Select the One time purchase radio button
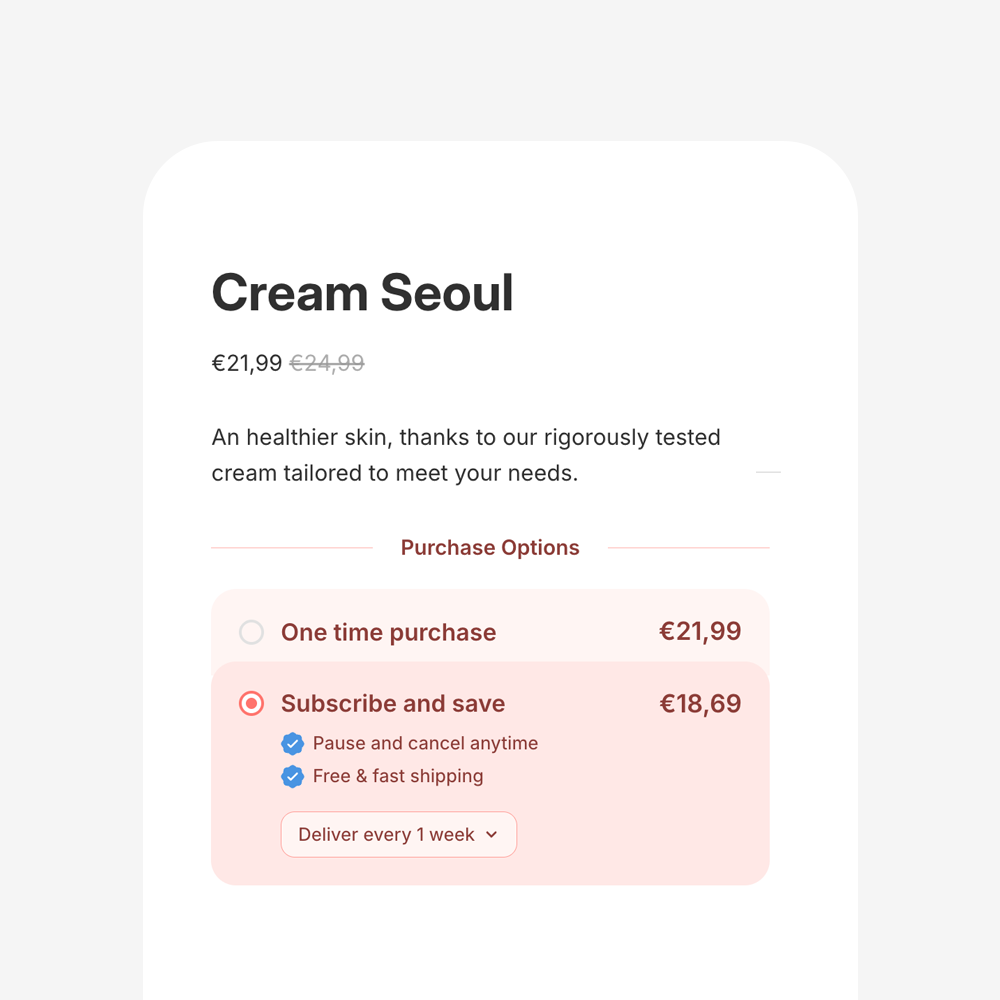This screenshot has height=1000, width=1000. tap(251, 632)
